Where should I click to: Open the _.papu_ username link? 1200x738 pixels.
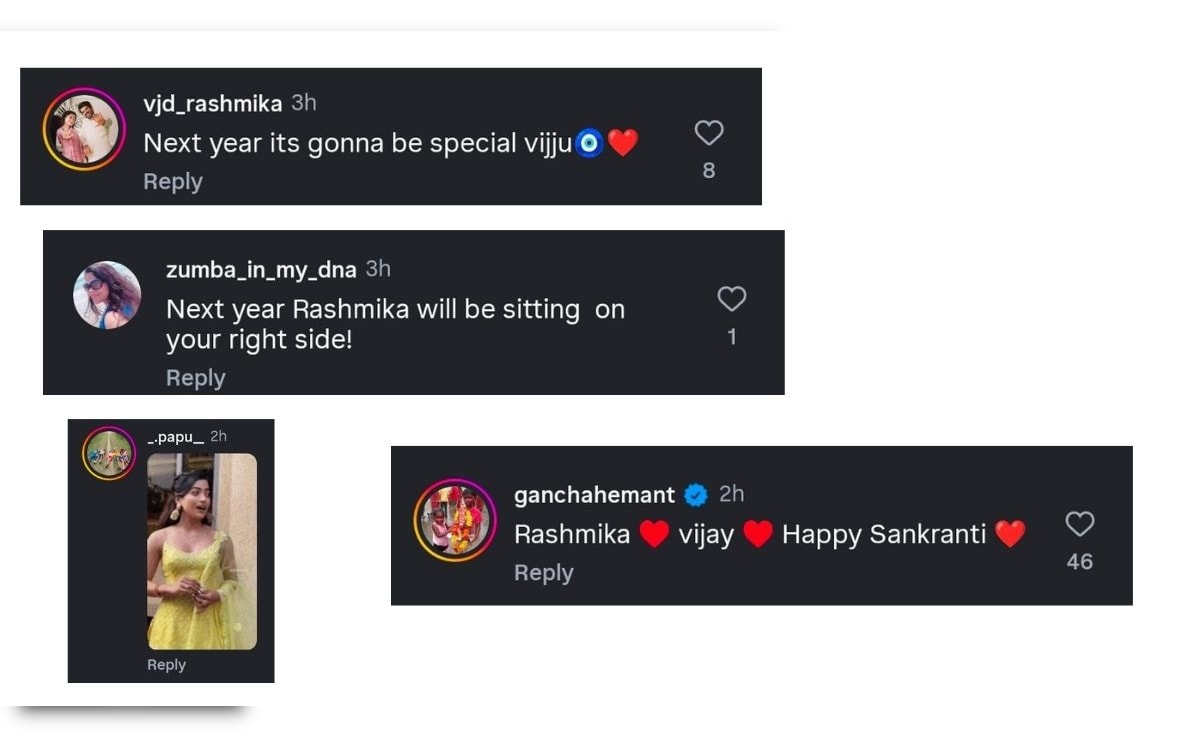pos(175,437)
